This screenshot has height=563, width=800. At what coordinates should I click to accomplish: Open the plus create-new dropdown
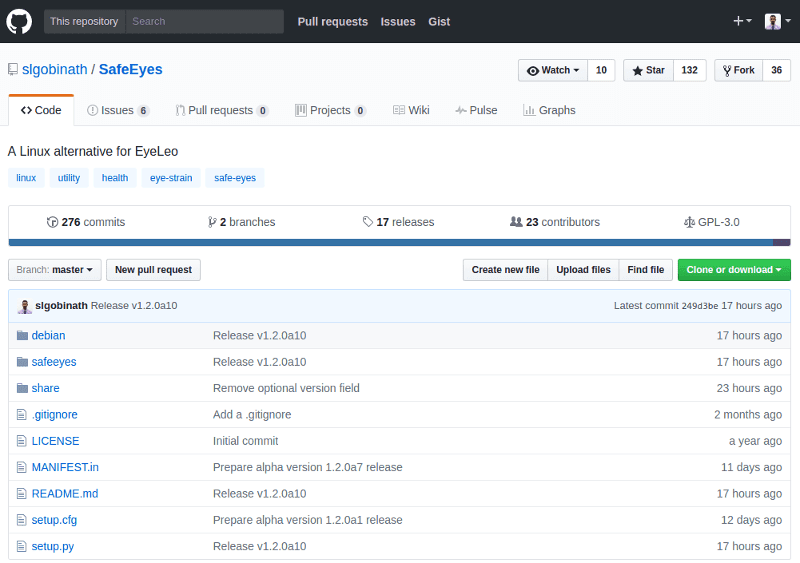click(x=742, y=21)
